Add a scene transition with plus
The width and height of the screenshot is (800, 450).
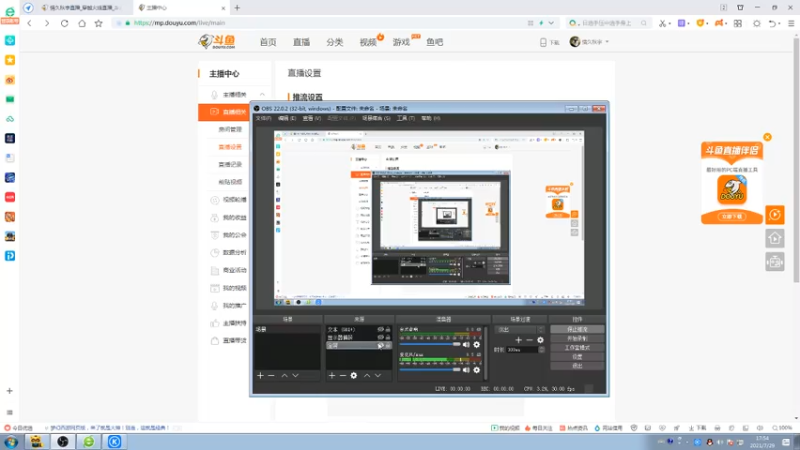pos(518,340)
